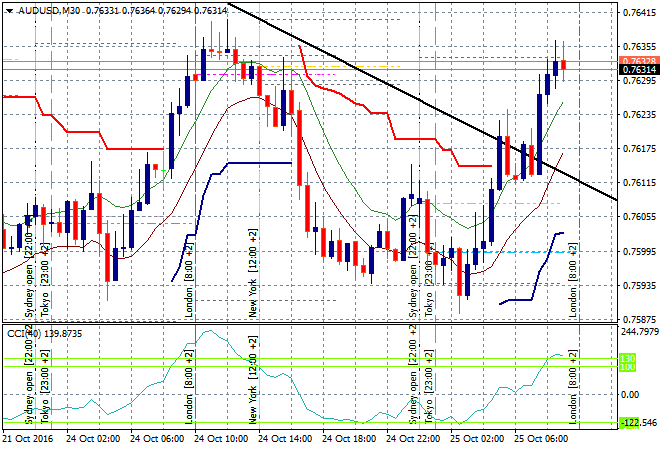This screenshot has height=450, width=660.
Task: Click the 0.75995 price axis label
Action: [639, 251]
